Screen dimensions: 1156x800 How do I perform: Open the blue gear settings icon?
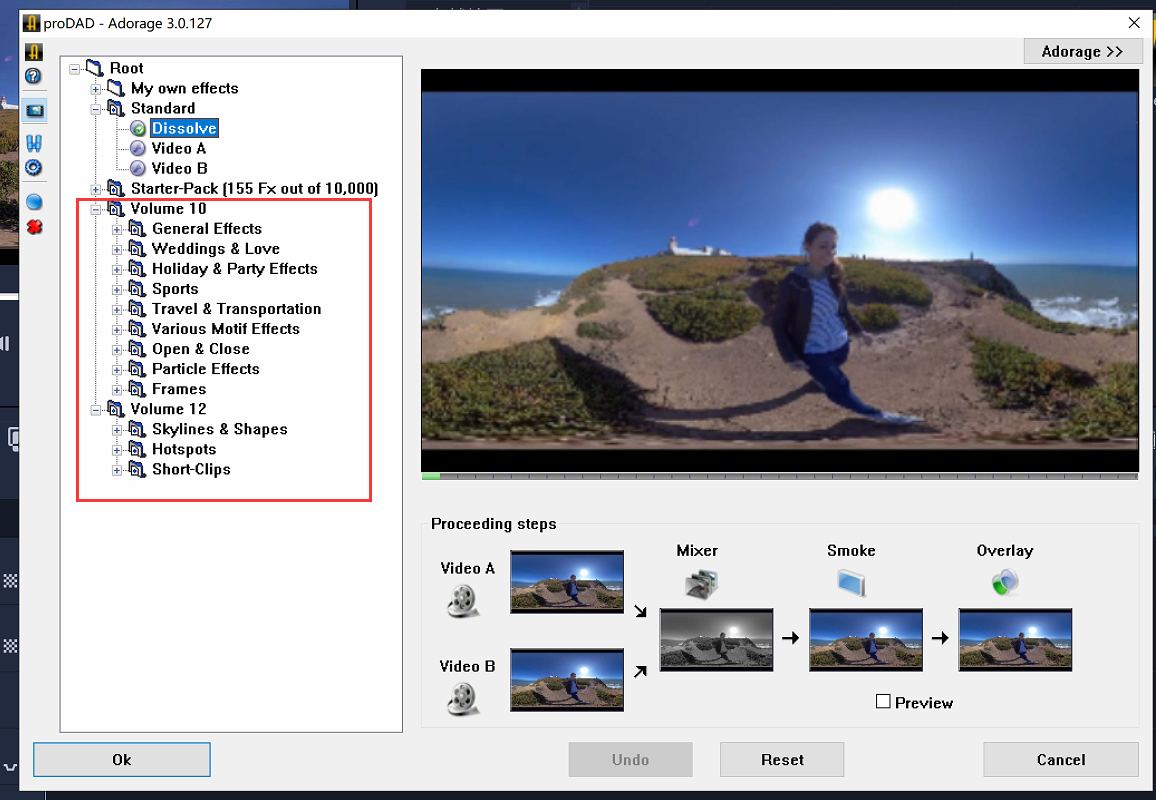click(33, 167)
